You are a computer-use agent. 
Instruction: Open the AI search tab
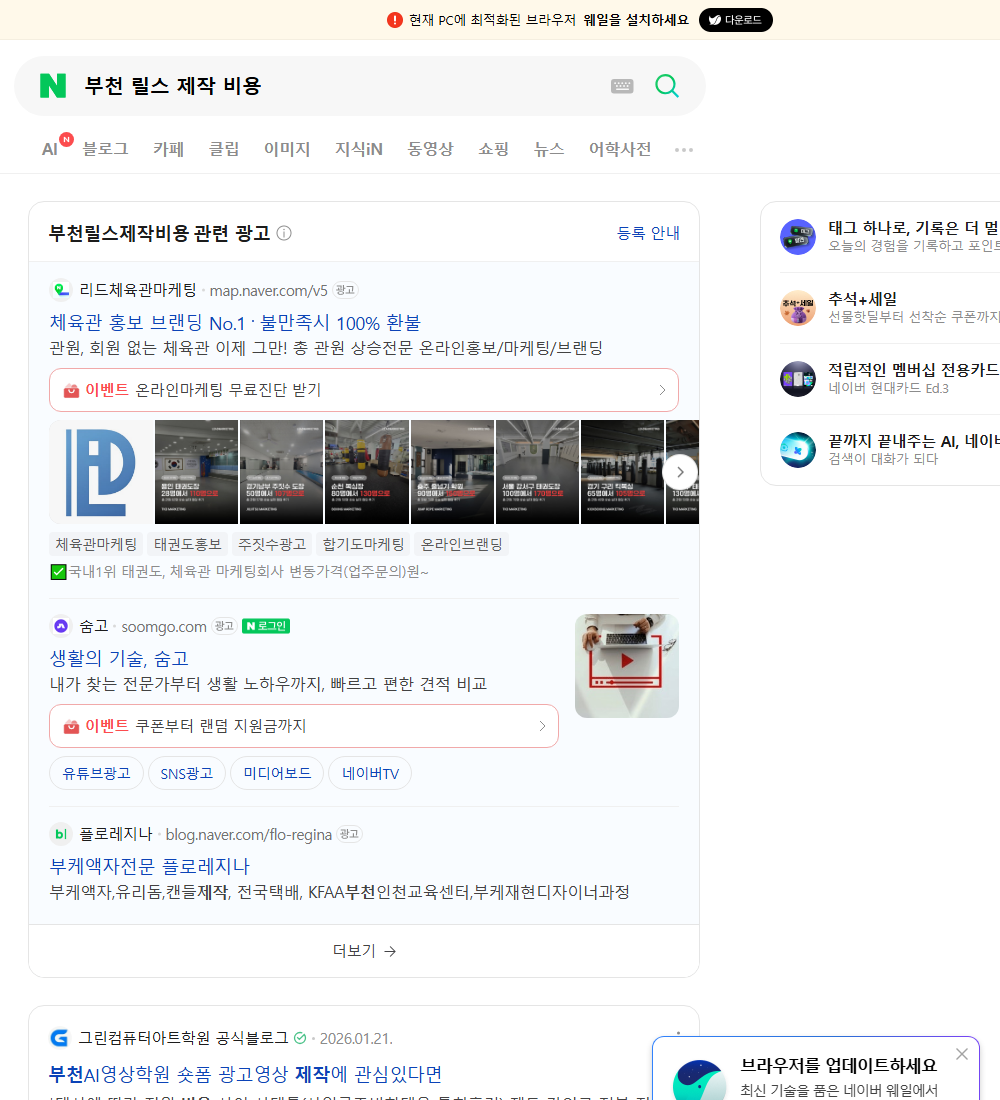point(50,149)
